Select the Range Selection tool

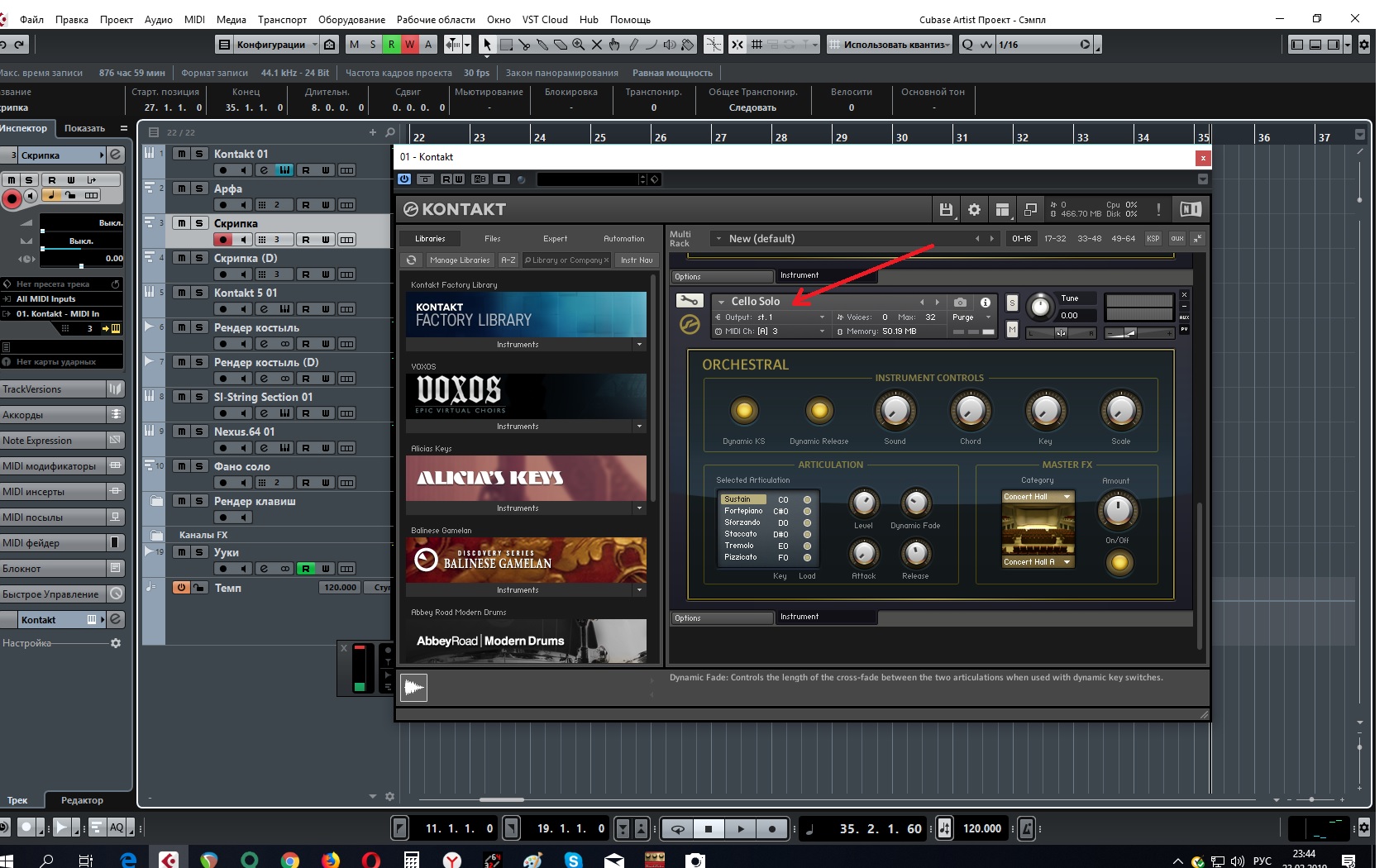click(506, 45)
